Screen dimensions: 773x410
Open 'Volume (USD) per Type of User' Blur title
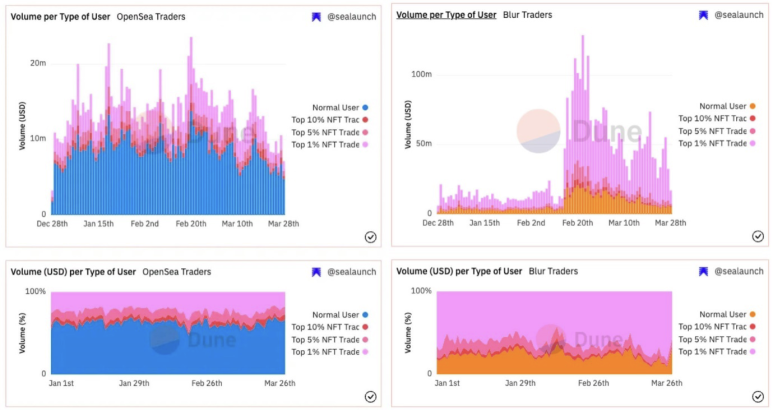[x=459, y=272]
